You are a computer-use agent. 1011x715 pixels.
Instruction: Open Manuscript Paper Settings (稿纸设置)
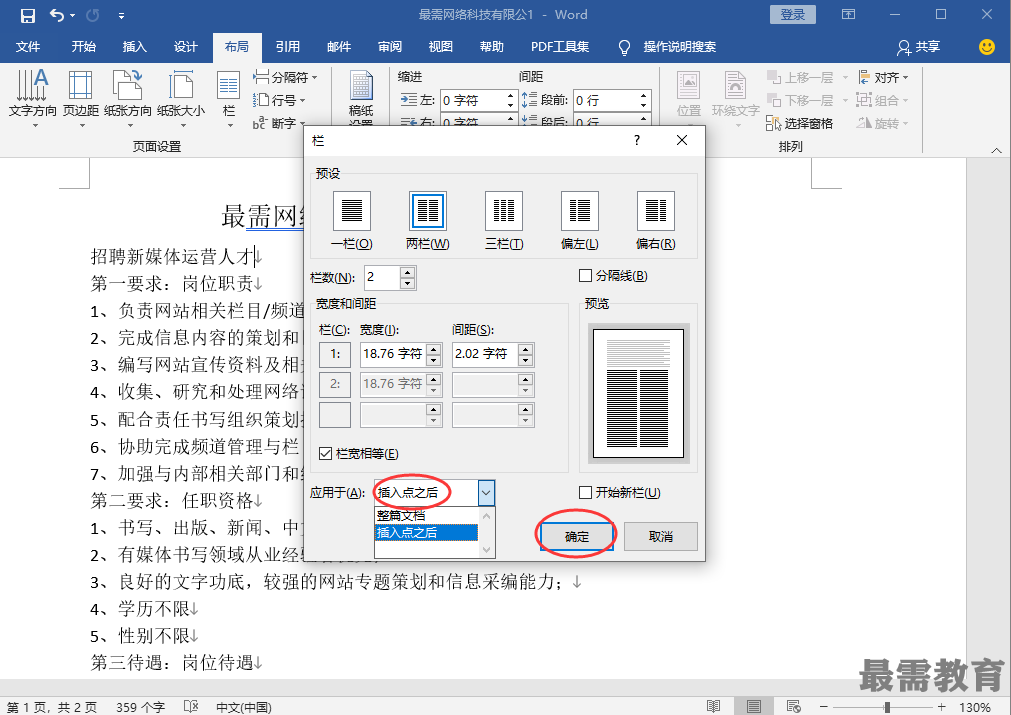[361, 98]
